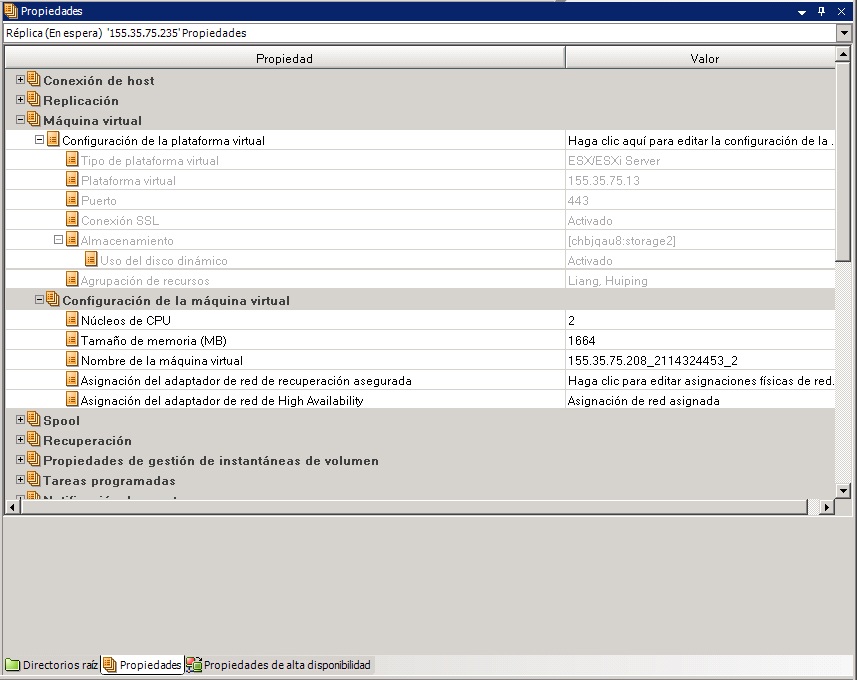The height and width of the screenshot is (680, 857).
Task: Click the Tareas programadas group icon
Action: (34, 479)
